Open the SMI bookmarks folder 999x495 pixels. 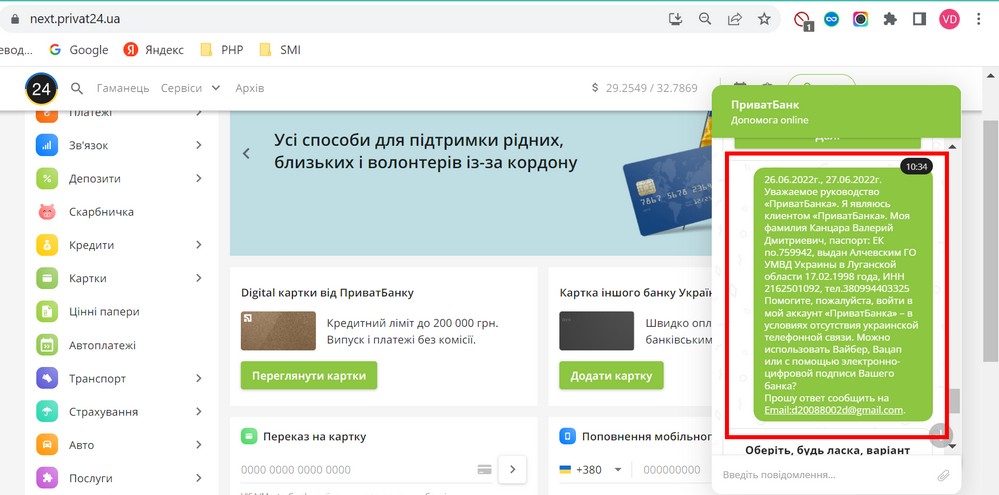click(x=280, y=50)
